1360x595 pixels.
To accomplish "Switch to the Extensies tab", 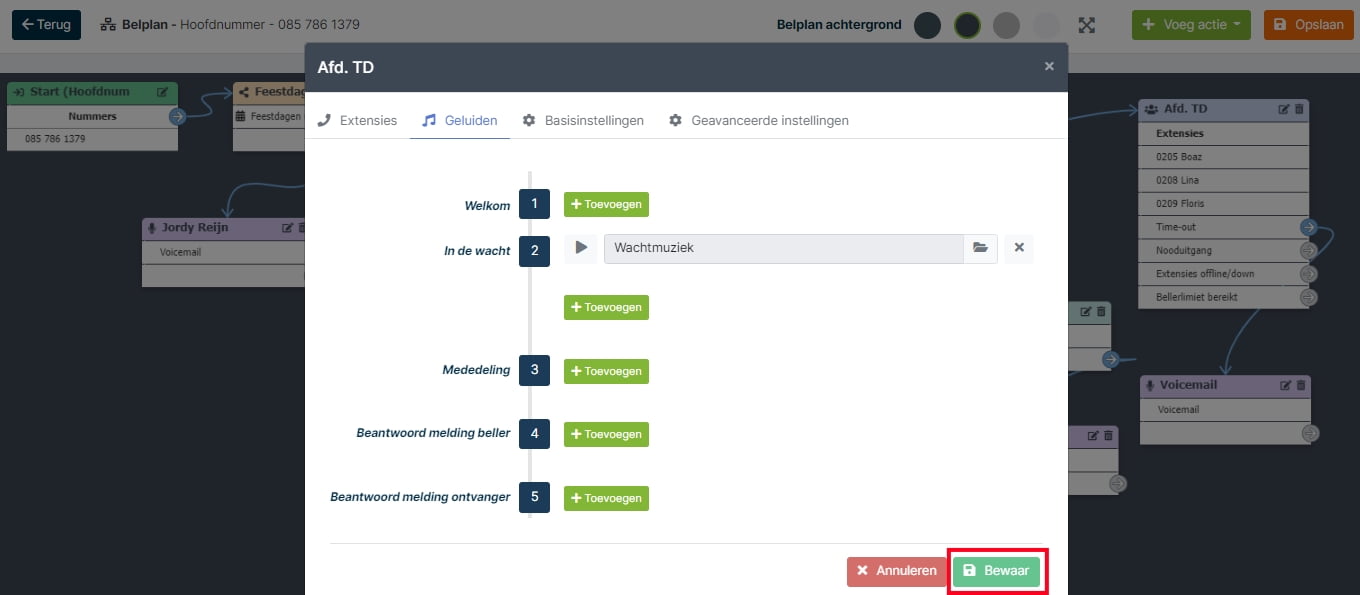I will point(357,120).
